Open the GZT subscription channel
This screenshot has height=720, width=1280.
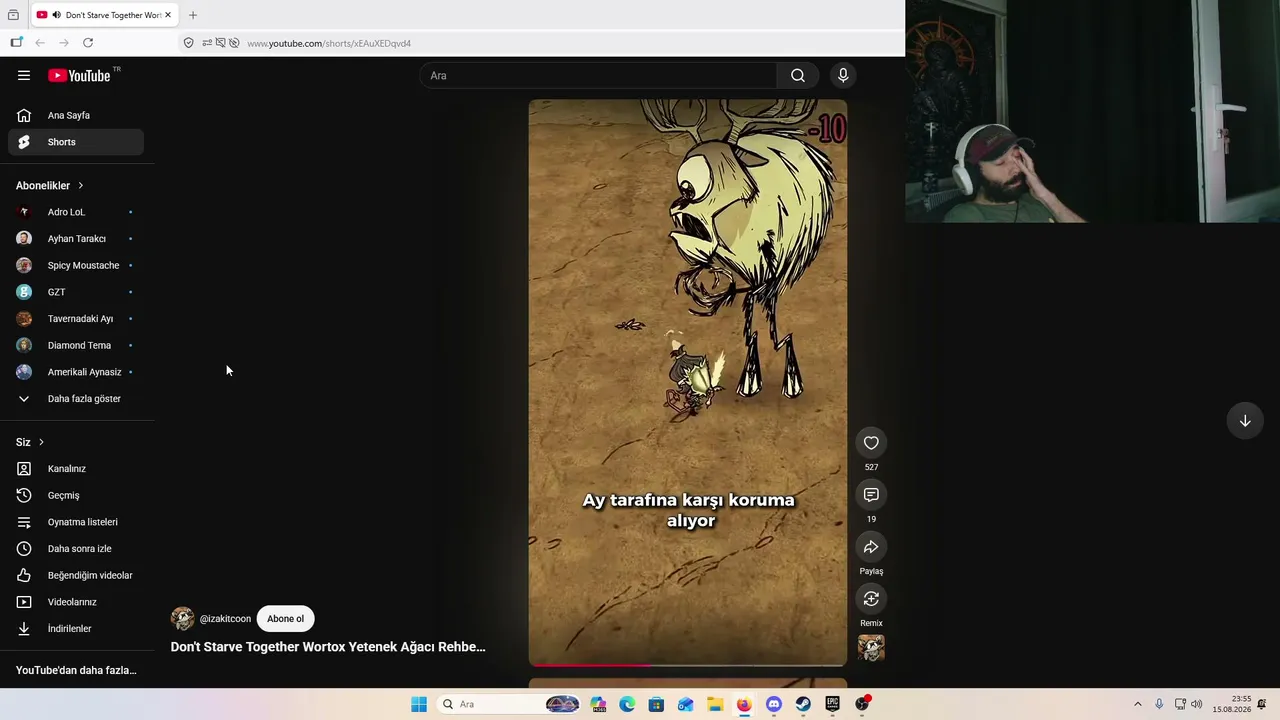76,292
